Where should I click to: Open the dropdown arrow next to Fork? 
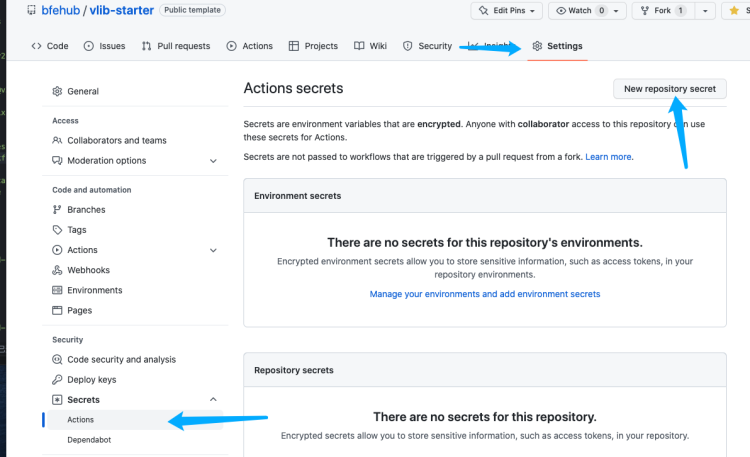click(705, 11)
